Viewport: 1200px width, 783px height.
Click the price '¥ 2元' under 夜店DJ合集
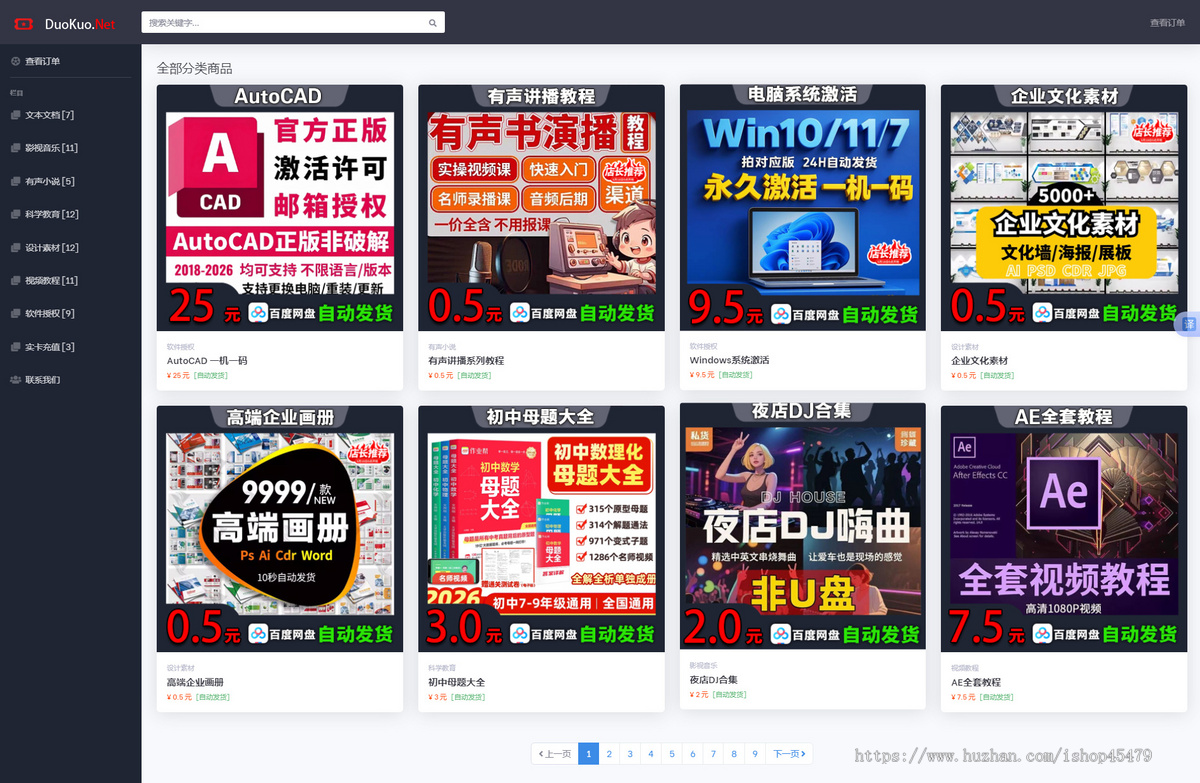click(698, 695)
